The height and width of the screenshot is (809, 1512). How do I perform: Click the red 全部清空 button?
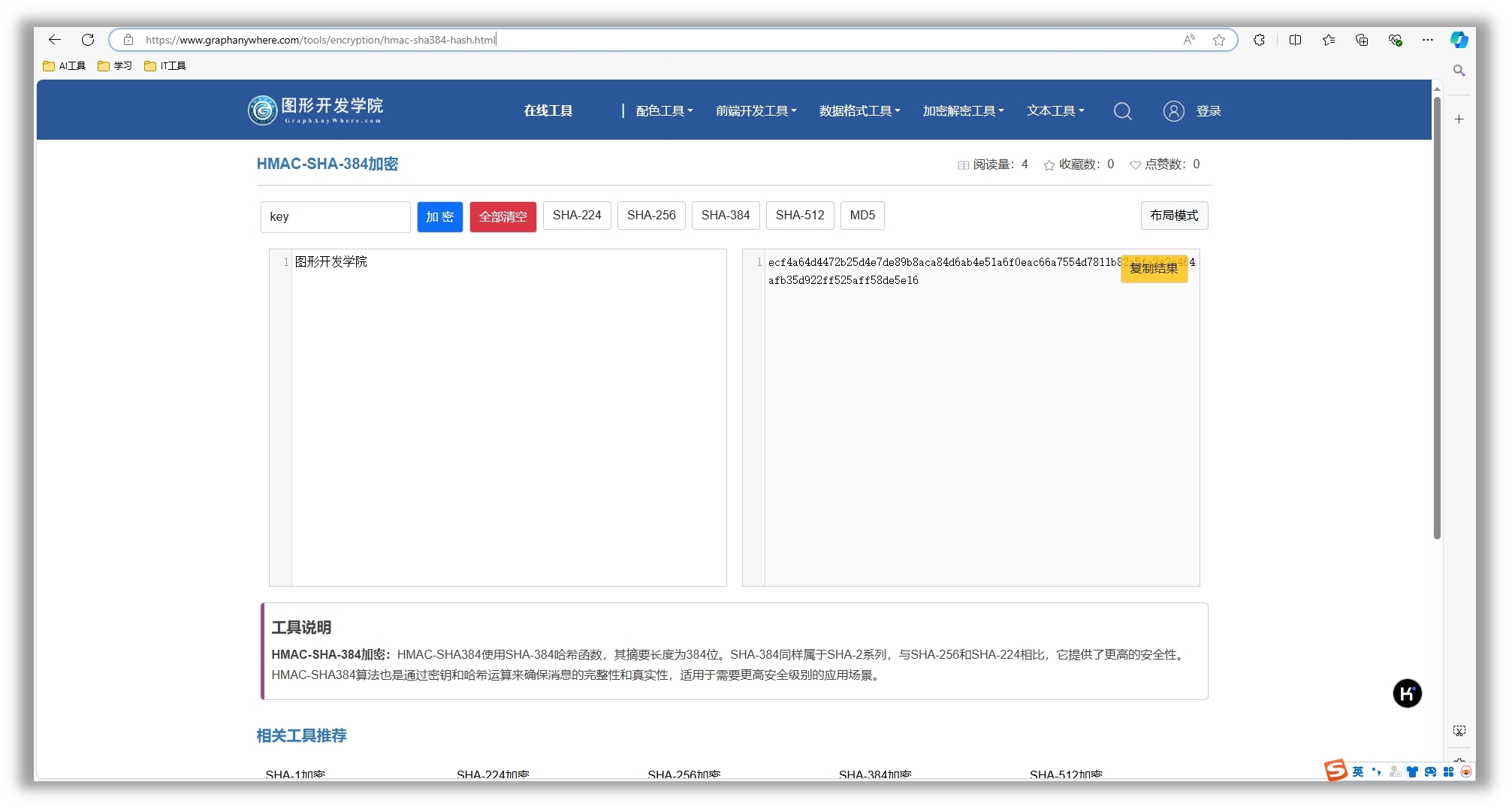point(503,216)
